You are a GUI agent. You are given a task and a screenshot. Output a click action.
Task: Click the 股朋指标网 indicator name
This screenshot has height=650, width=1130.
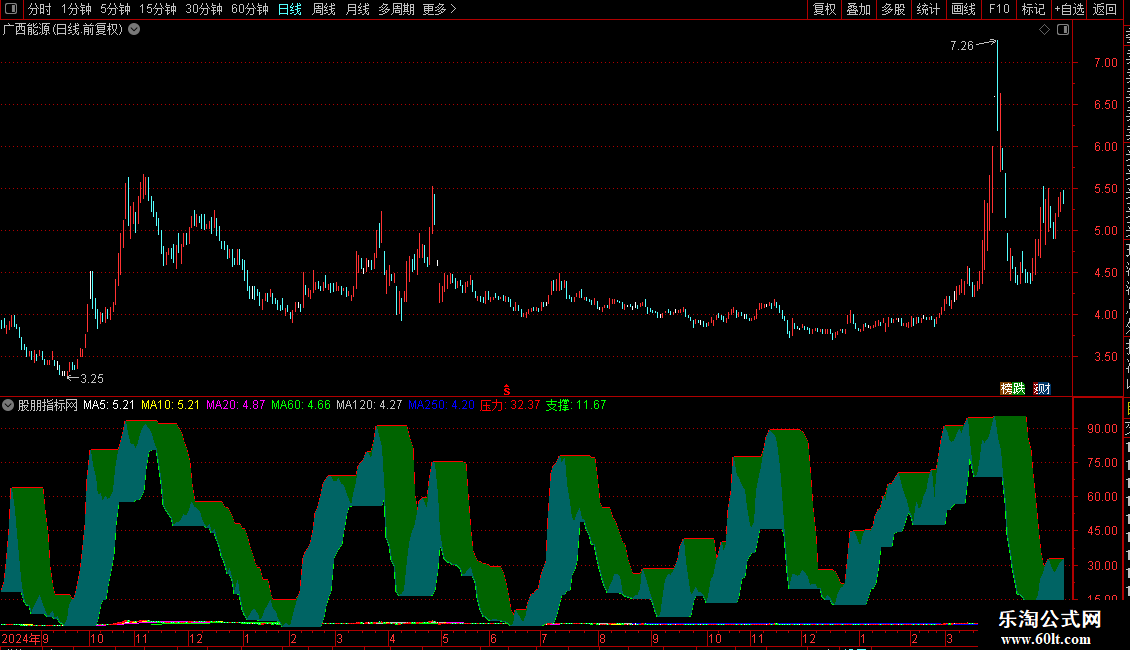pyautogui.click(x=48, y=405)
